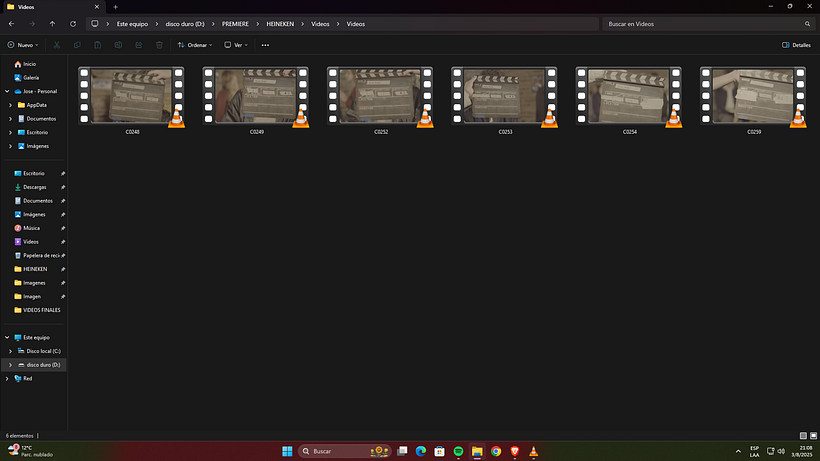The image size is (820, 461).
Task: Click the Delete trash icon in toolbar
Action: 160,45
